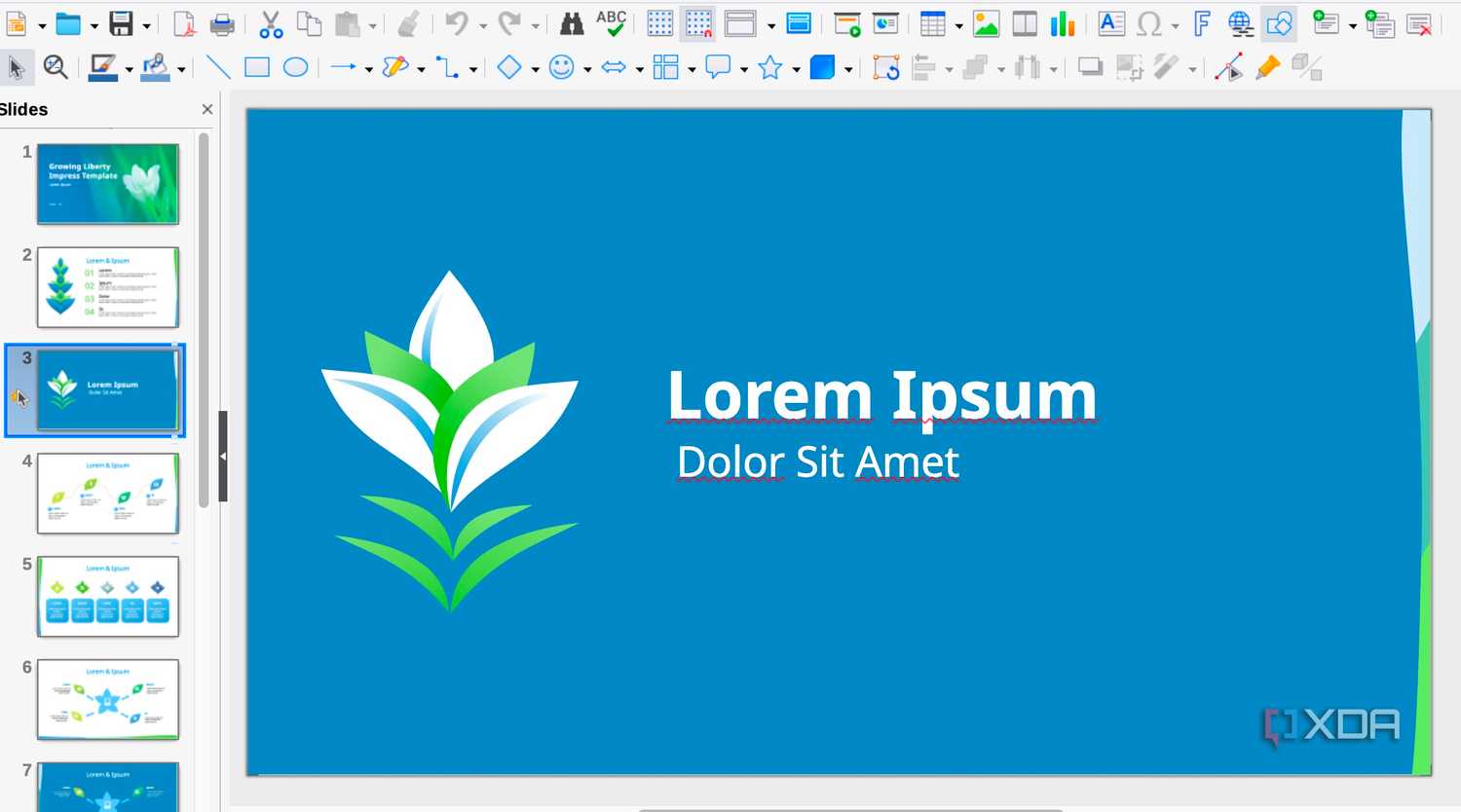Click the Lorem Ipsum title text
1461x812 pixels.
(x=882, y=395)
